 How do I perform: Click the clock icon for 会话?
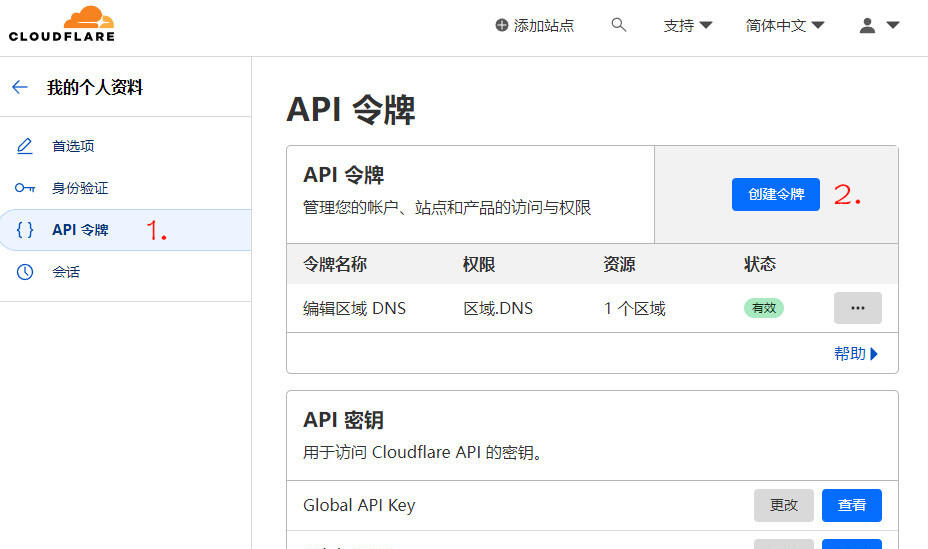(x=25, y=272)
